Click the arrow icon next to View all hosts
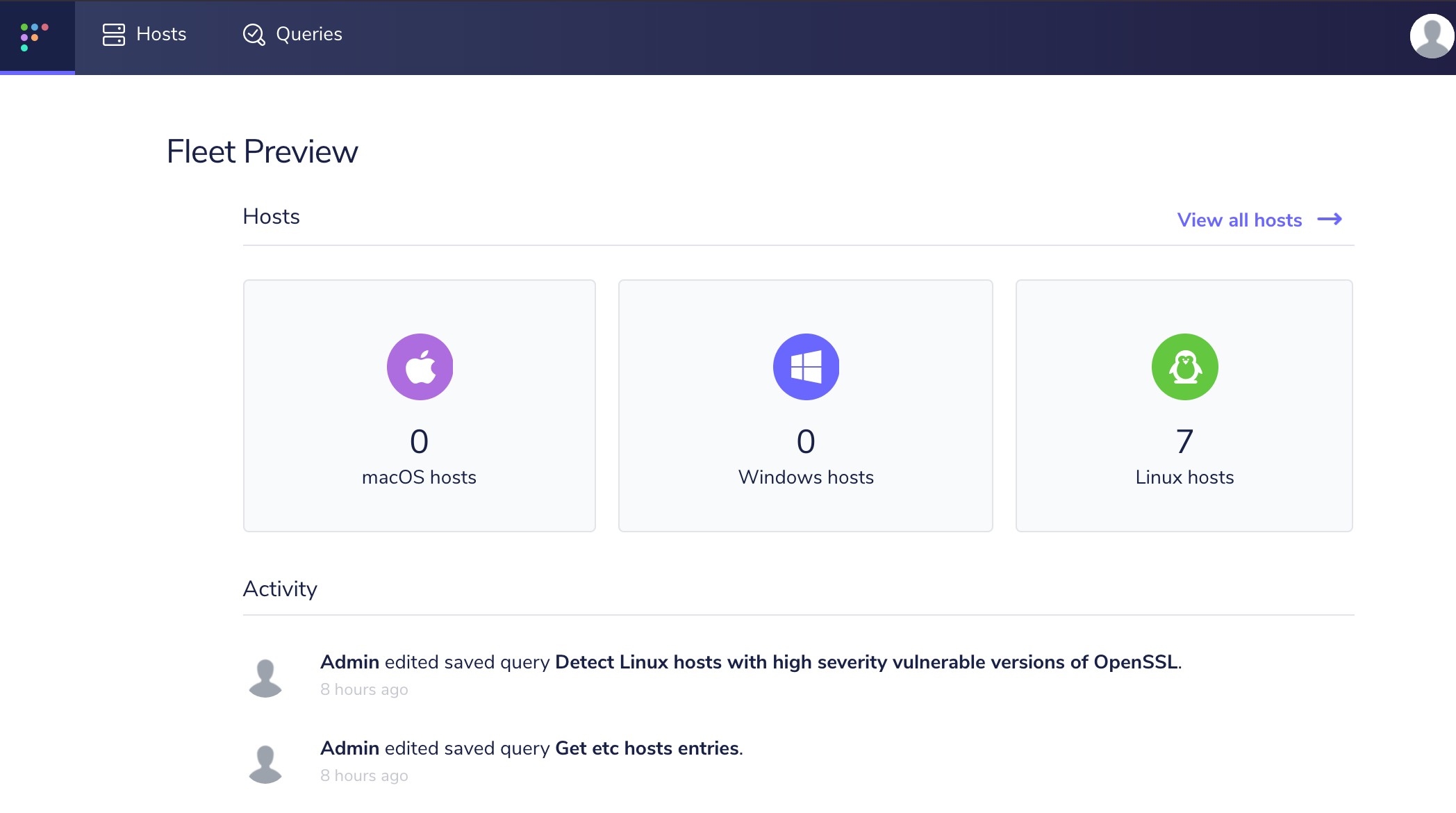This screenshot has height=813, width=1456. (1331, 219)
